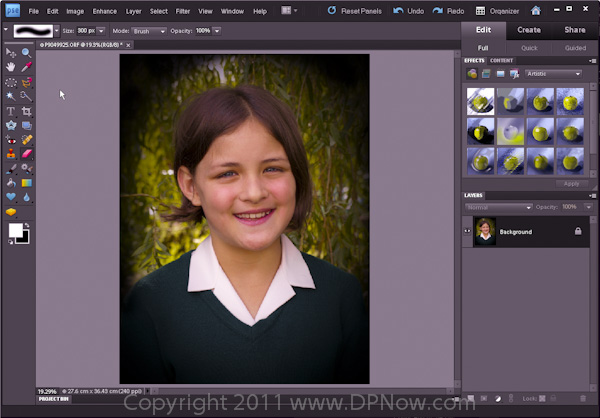Switch to the Create tab
This screenshot has width=600, height=418.
pyautogui.click(x=529, y=30)
